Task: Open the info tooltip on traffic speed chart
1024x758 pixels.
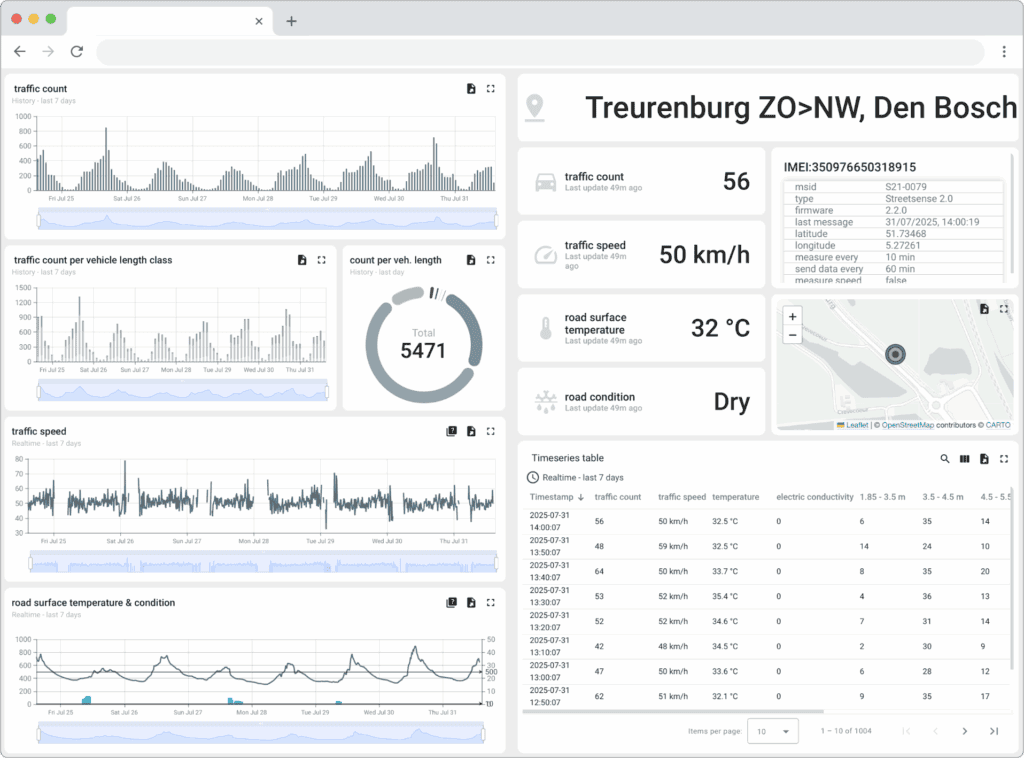Action: coord(452,431)
